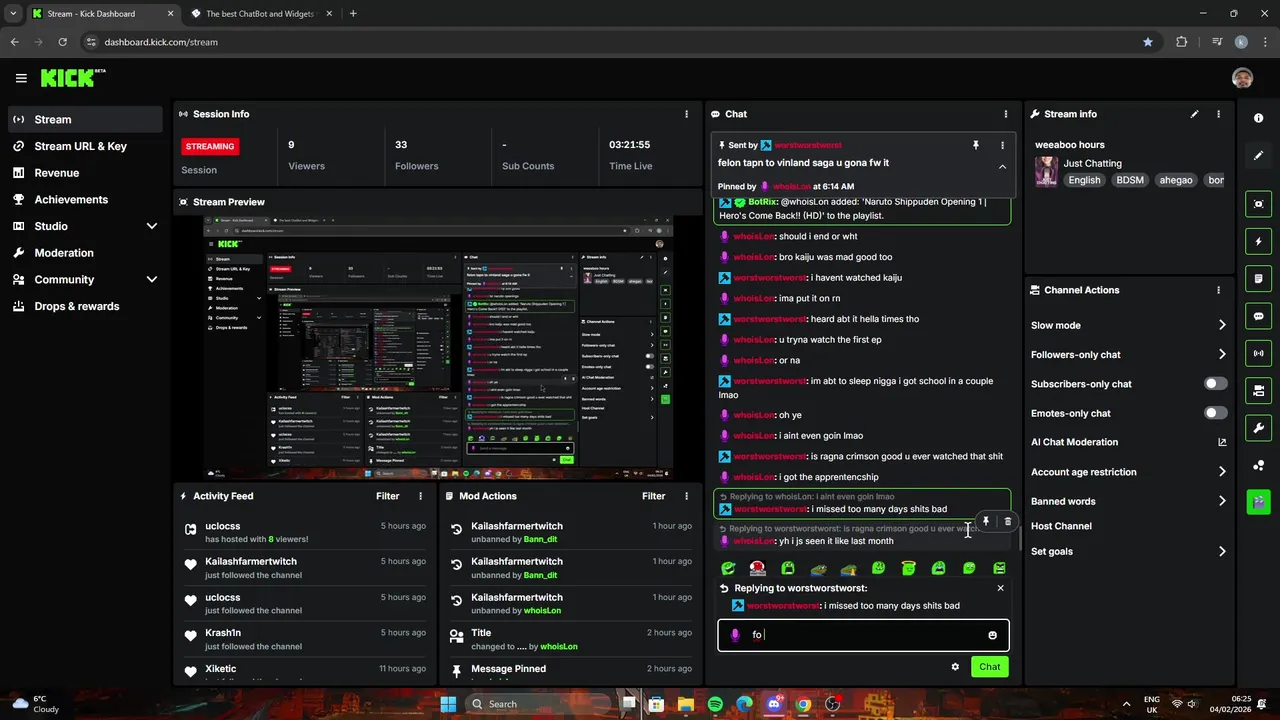The image size is (1280, 720).
Task: Delete the hovered chat message
Action: tap(1007, 521)
